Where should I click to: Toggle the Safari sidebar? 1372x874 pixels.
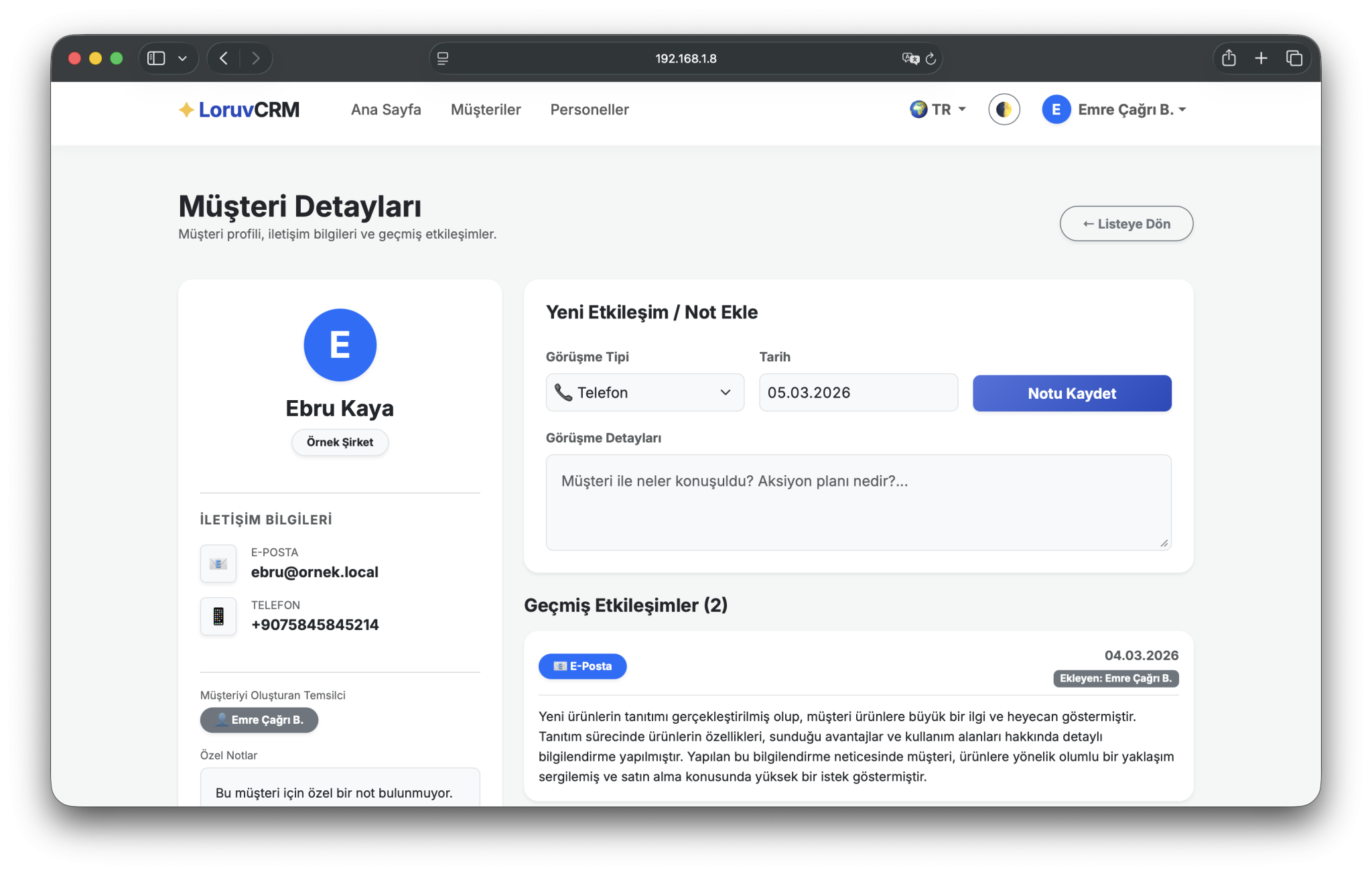click(156, 58)
